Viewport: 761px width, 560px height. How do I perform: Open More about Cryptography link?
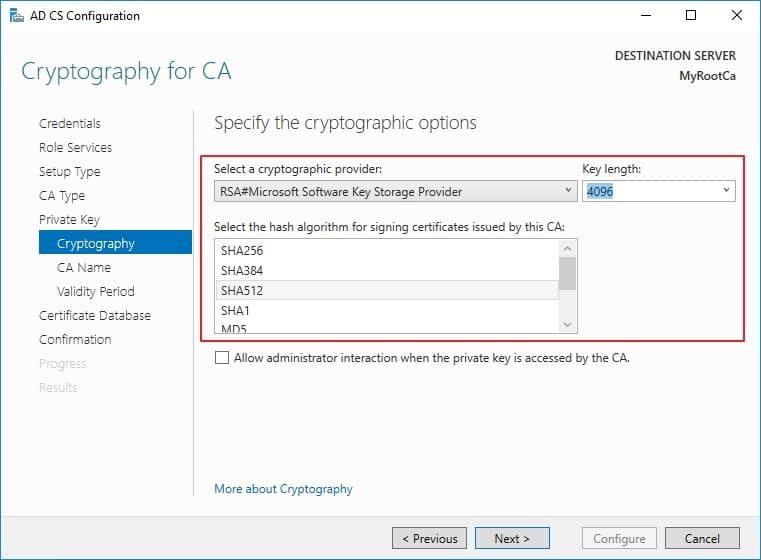click(283, 489)
